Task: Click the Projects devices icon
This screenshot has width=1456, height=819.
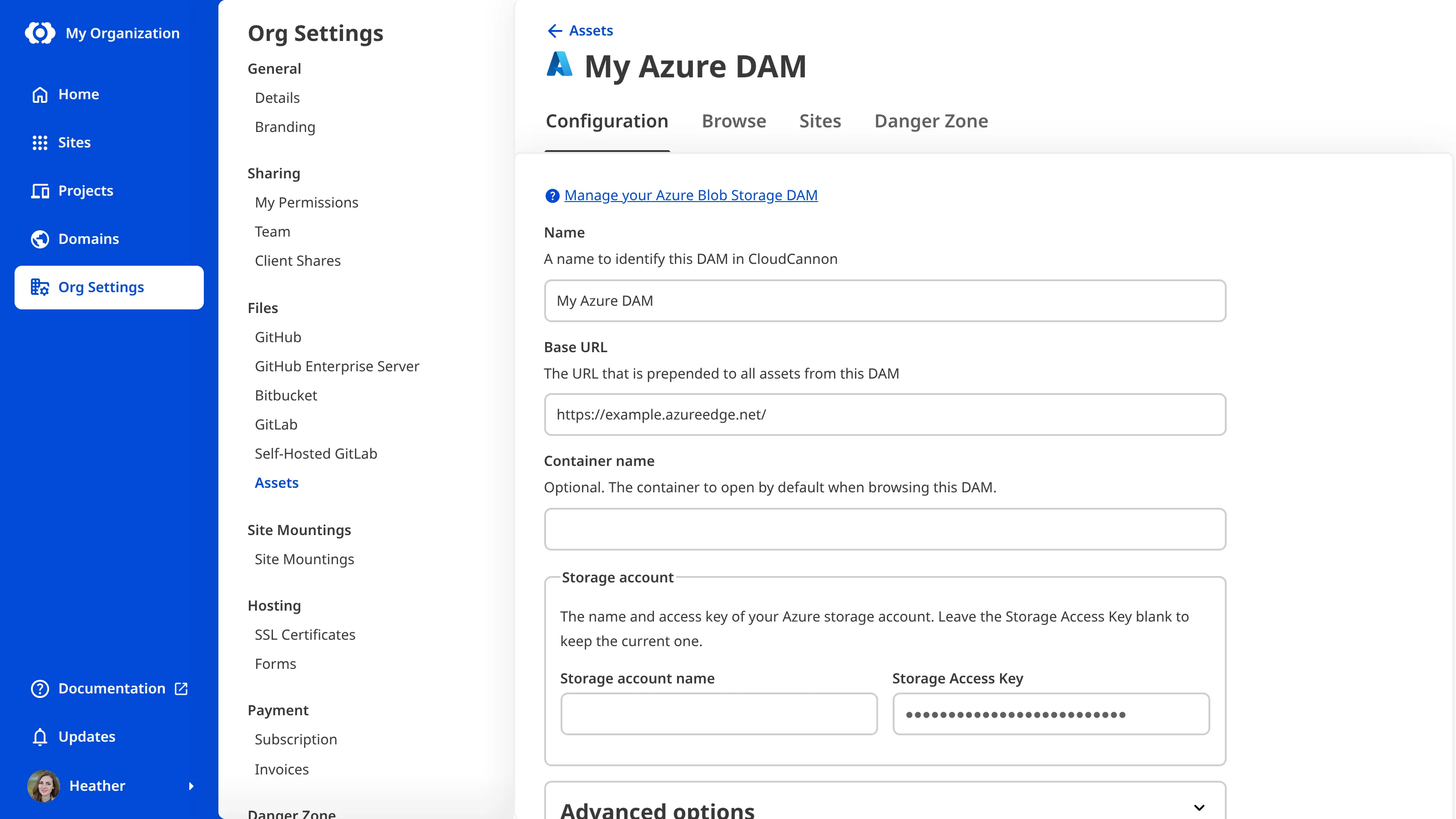Action: tap(40, 191)
